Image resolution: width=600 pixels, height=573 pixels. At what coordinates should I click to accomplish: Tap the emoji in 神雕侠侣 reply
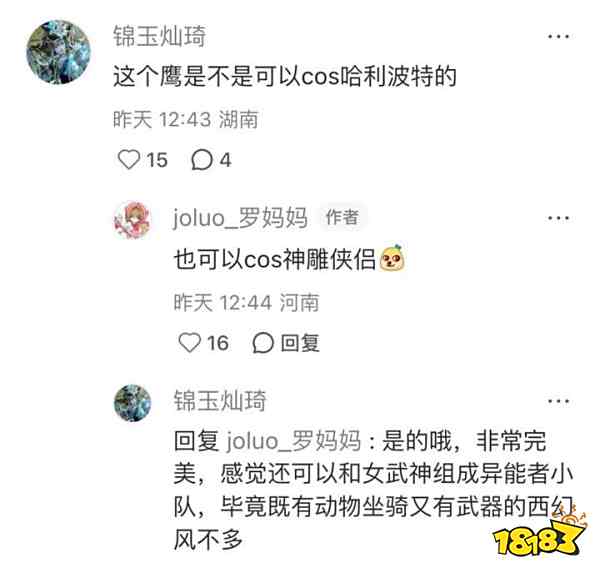coord(392,258)
